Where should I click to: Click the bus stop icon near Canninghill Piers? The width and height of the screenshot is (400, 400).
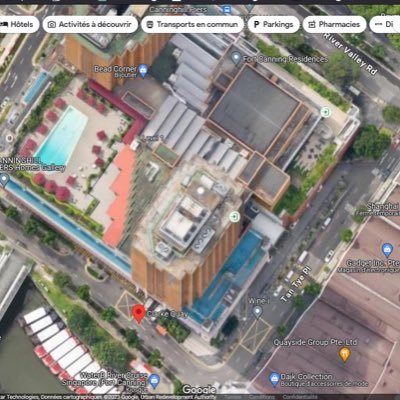227,9
